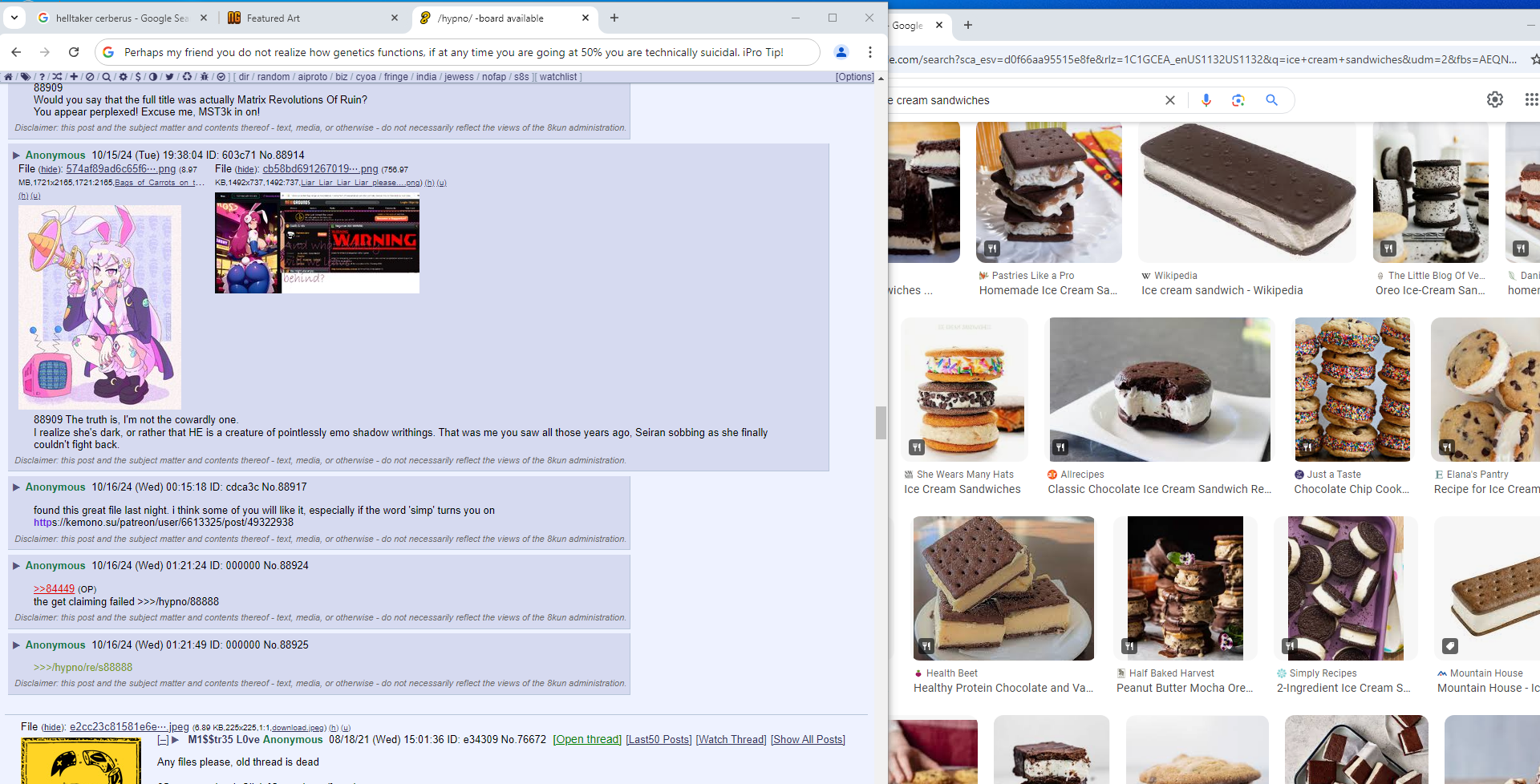The height and width of the screenshot is (784, 1540).
Task: Open a new tab in the hypno window
Action: click(614, 18)
